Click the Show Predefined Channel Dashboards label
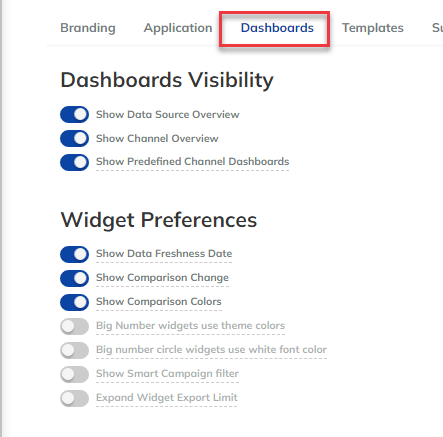Screen dimensions: 443x437 [192, 162]
